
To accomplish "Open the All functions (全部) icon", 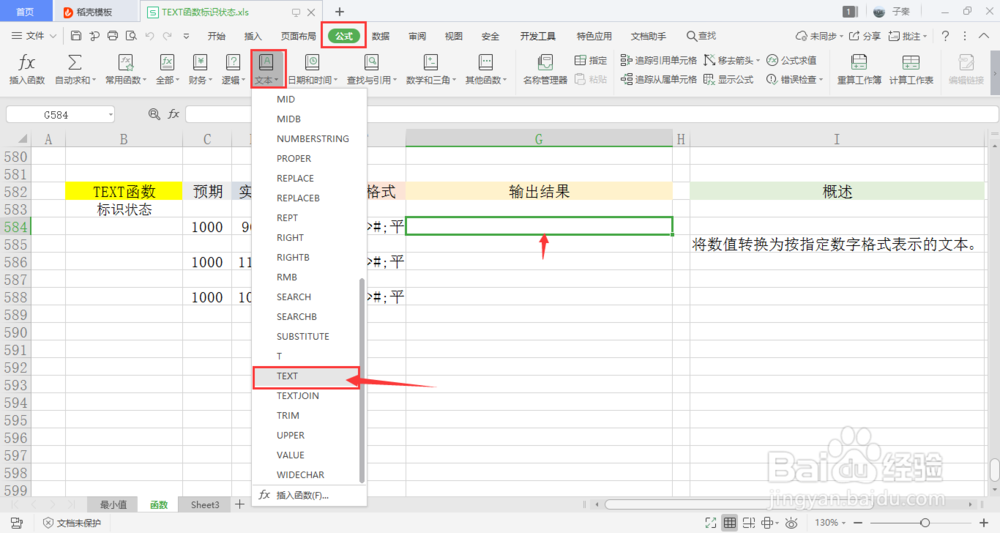I will tap(166, 62).
